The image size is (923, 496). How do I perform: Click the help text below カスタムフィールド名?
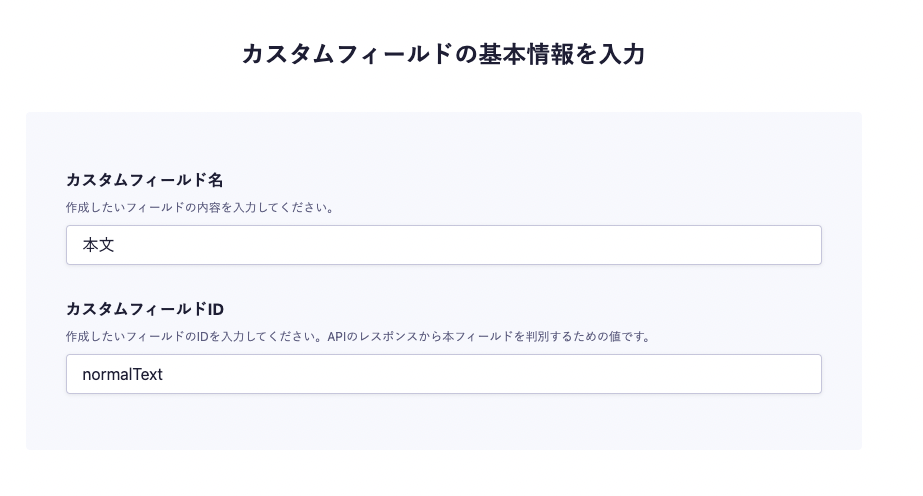(199, 209)
